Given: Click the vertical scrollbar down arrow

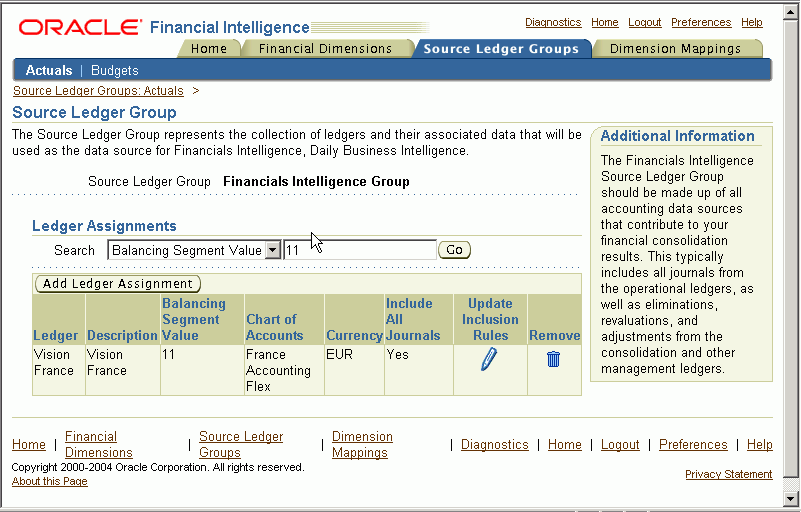Looking at the screenshot, I should (x=790, y=498).
